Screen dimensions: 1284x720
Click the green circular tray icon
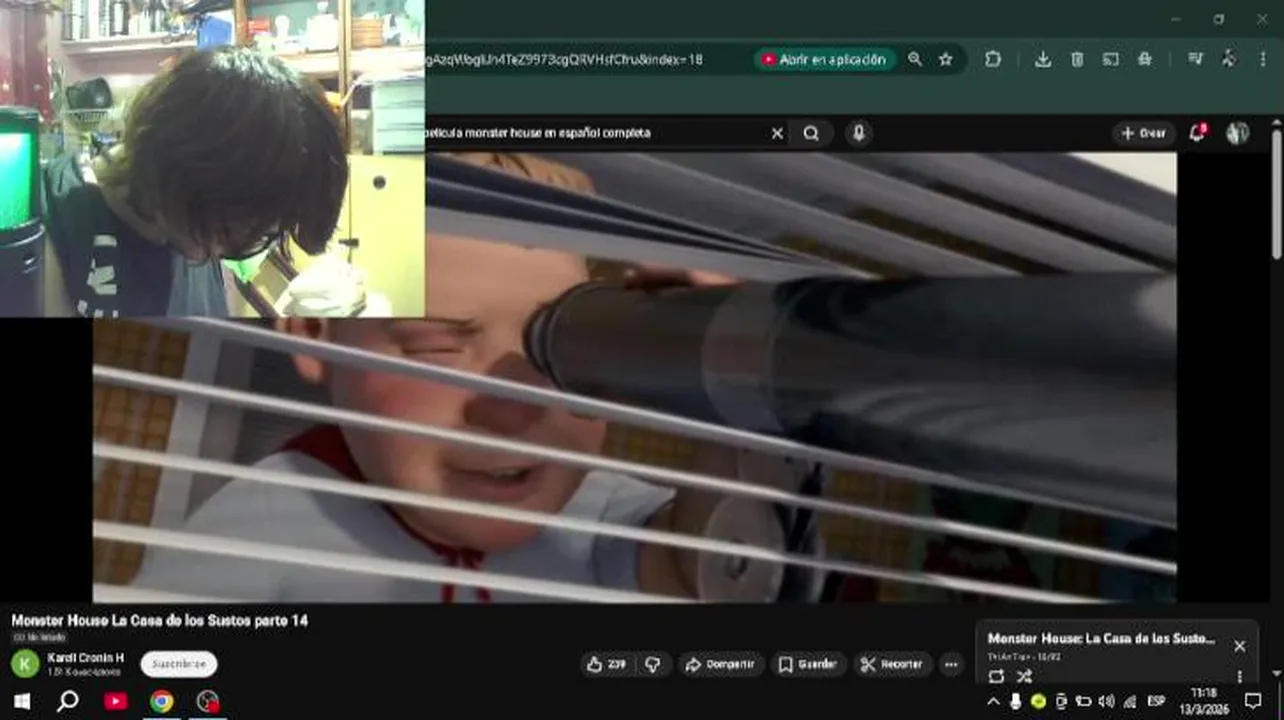point(1038,701)
